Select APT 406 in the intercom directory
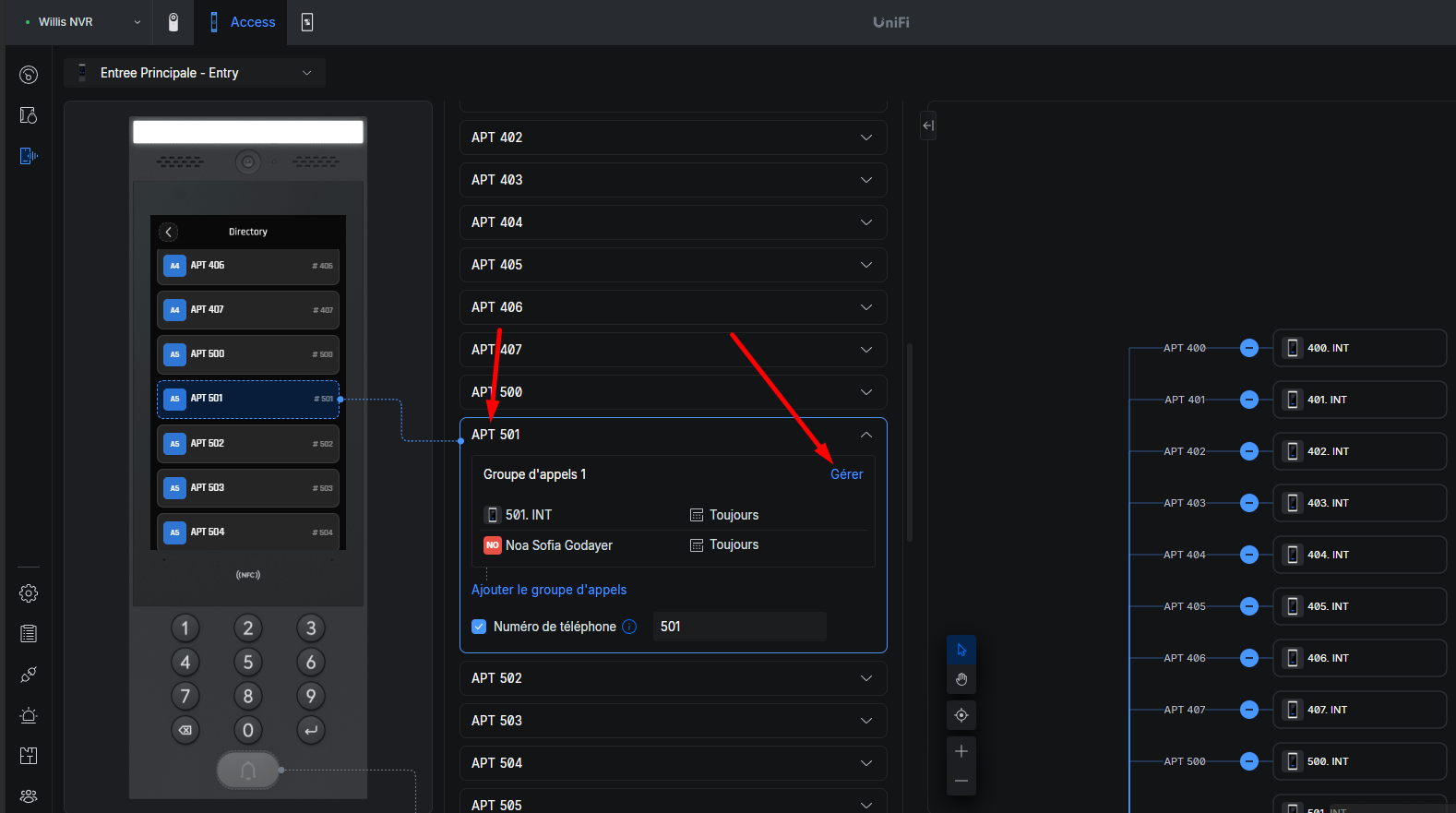 click(248, 266)
